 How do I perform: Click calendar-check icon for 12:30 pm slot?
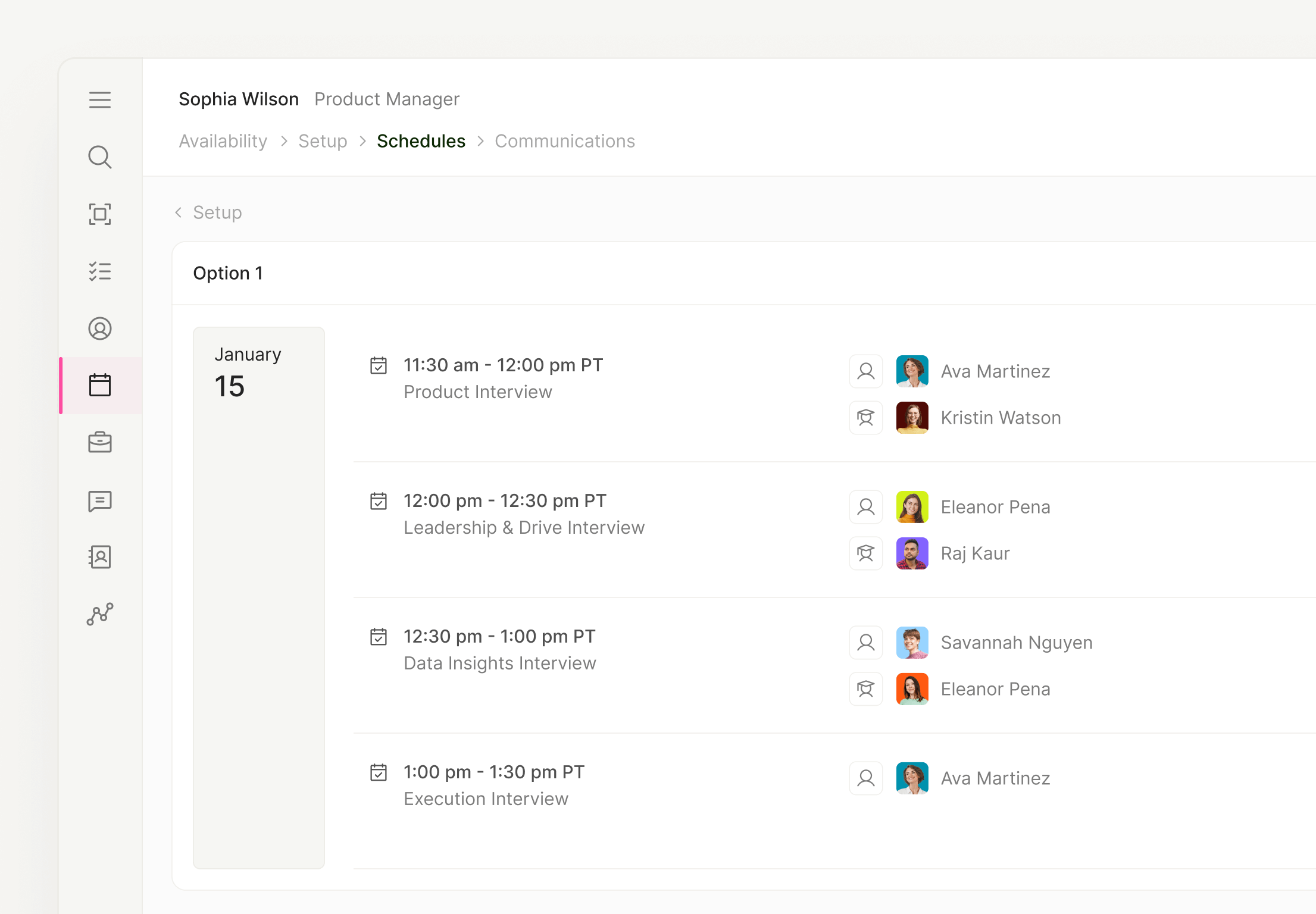click(x=379, y=636)
